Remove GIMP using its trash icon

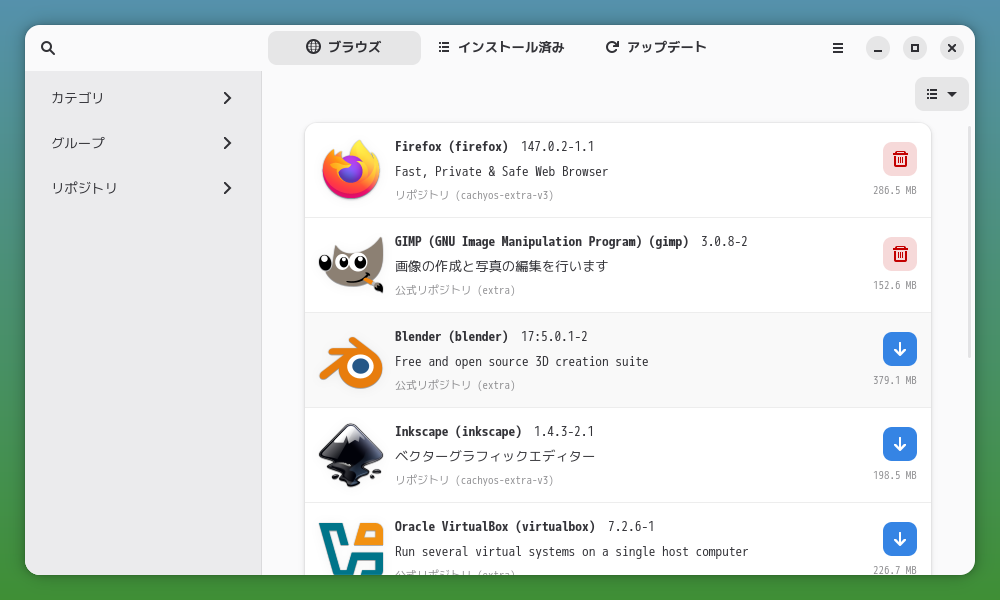click(x=900, y=254)
